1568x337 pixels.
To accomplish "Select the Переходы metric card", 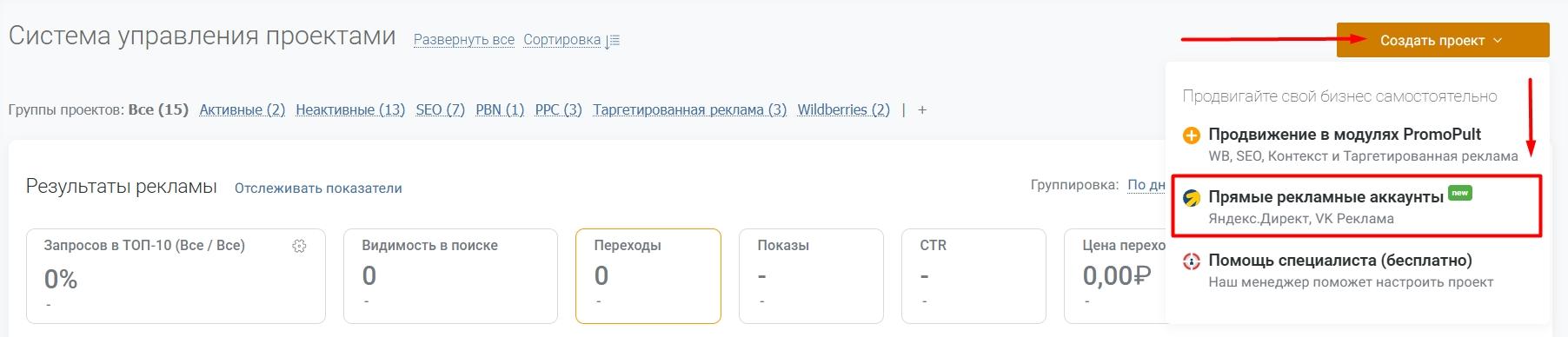I will pos(648,276).
